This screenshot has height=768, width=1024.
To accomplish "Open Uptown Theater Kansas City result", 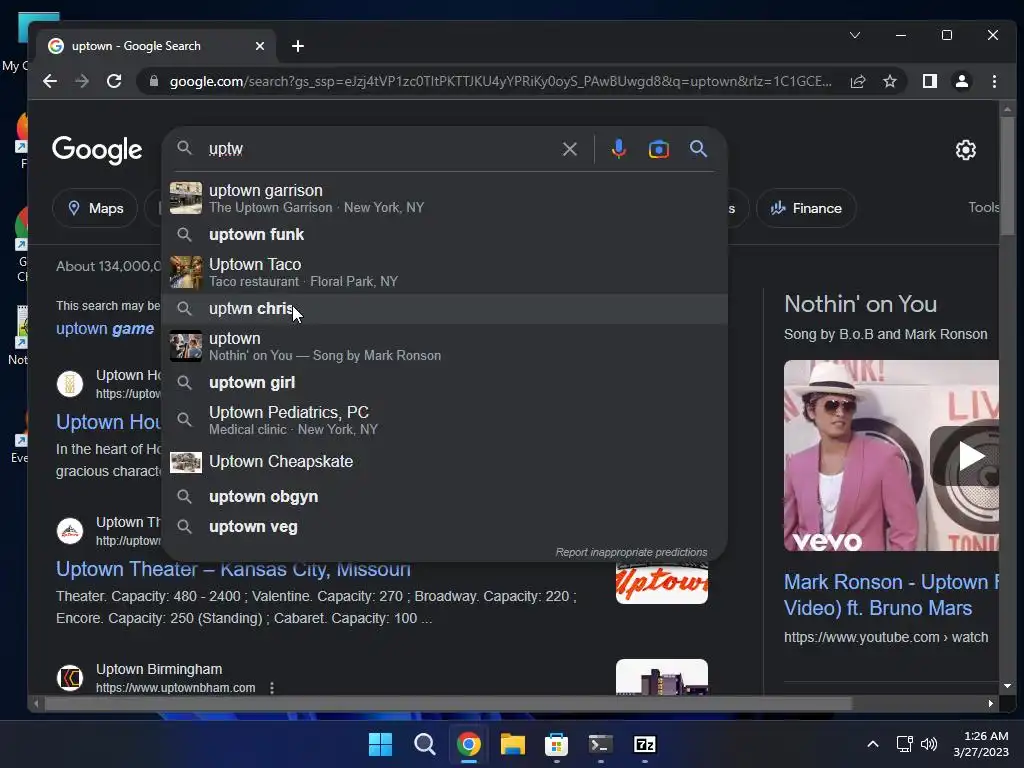I will point(233,569).
